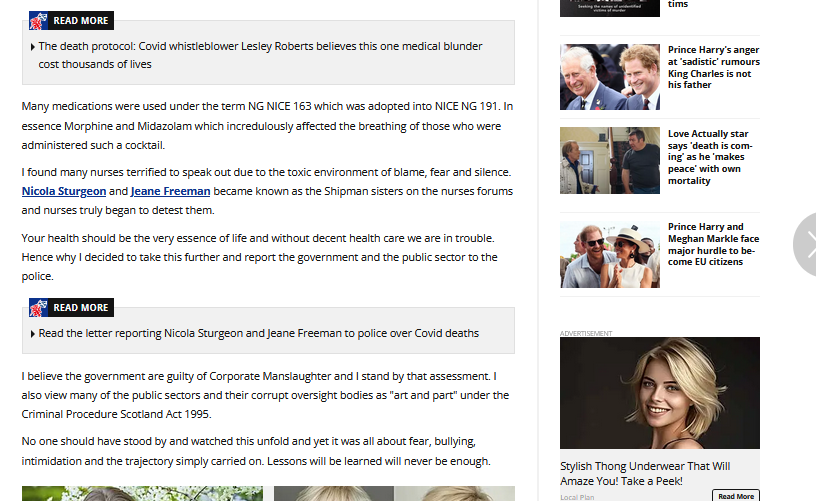Click the next arrow circle at right edge
The width and height of the screenshot is (816, 501).
tap(807, 245)
